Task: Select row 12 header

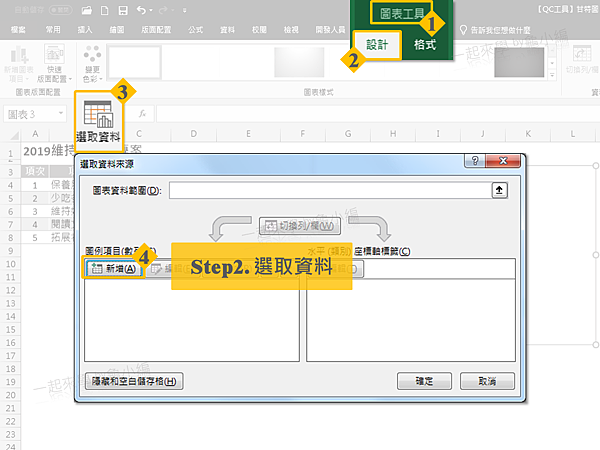Action: pyautogui.click(x=10, y=290)
